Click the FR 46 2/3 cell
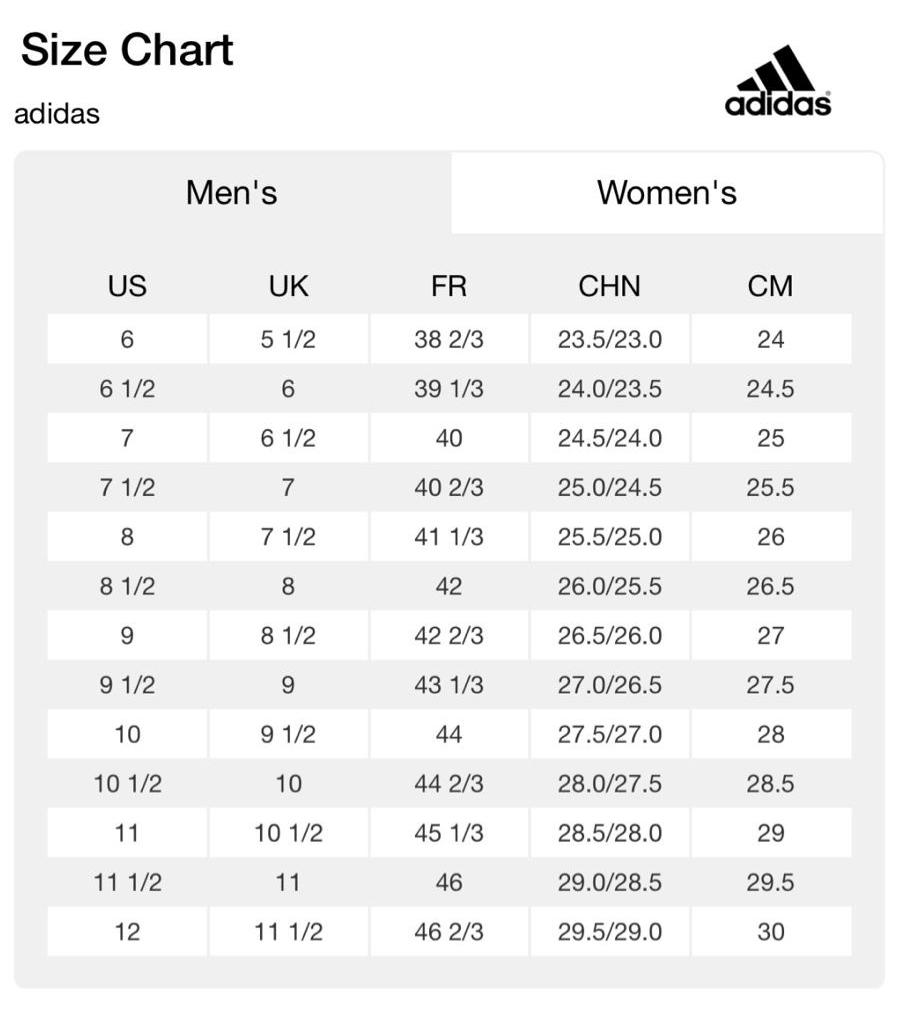Viewport: 900px width, 1012px height. click(449, 932)
